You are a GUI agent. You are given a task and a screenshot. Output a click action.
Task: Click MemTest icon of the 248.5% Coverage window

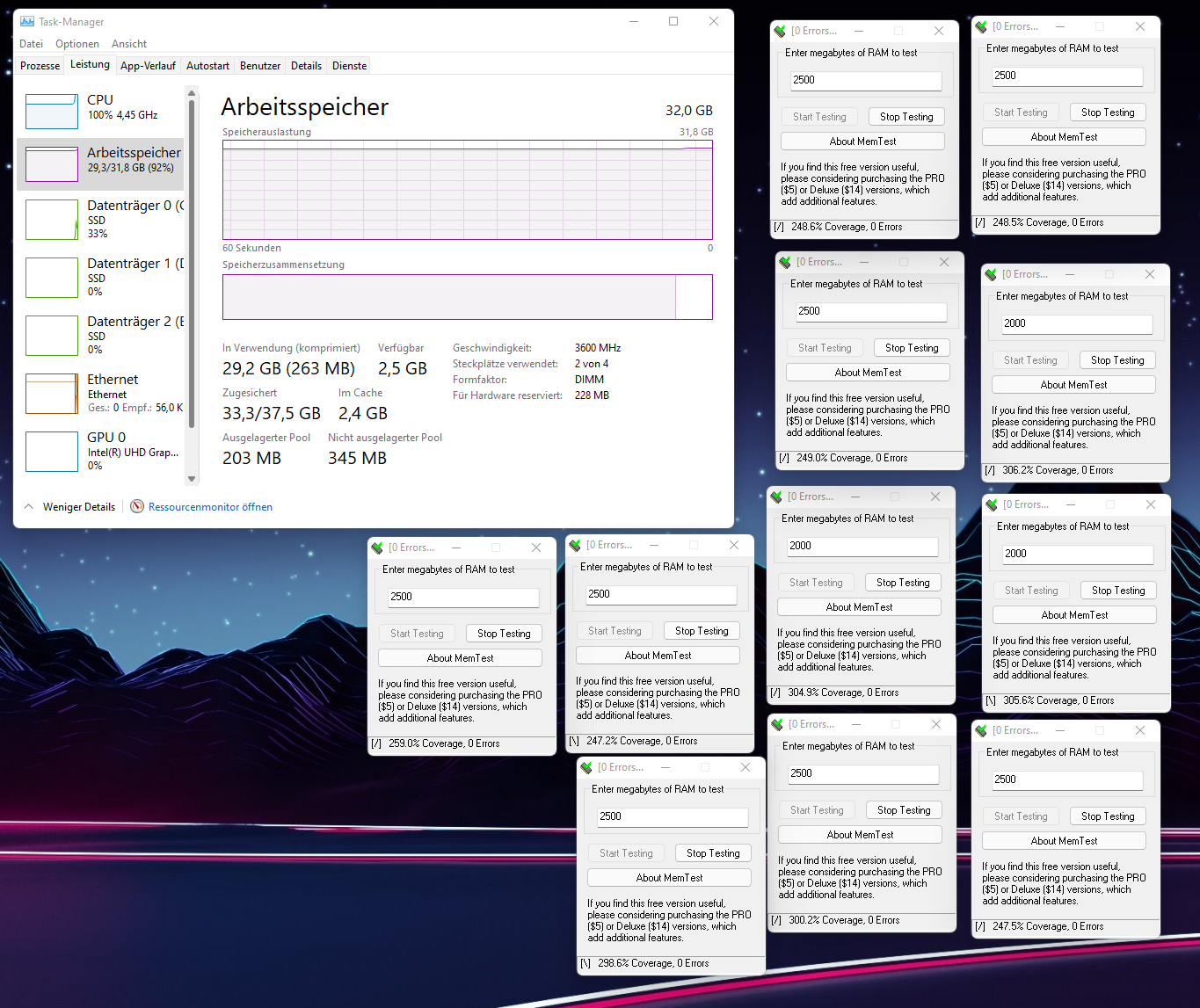point(980,26)
